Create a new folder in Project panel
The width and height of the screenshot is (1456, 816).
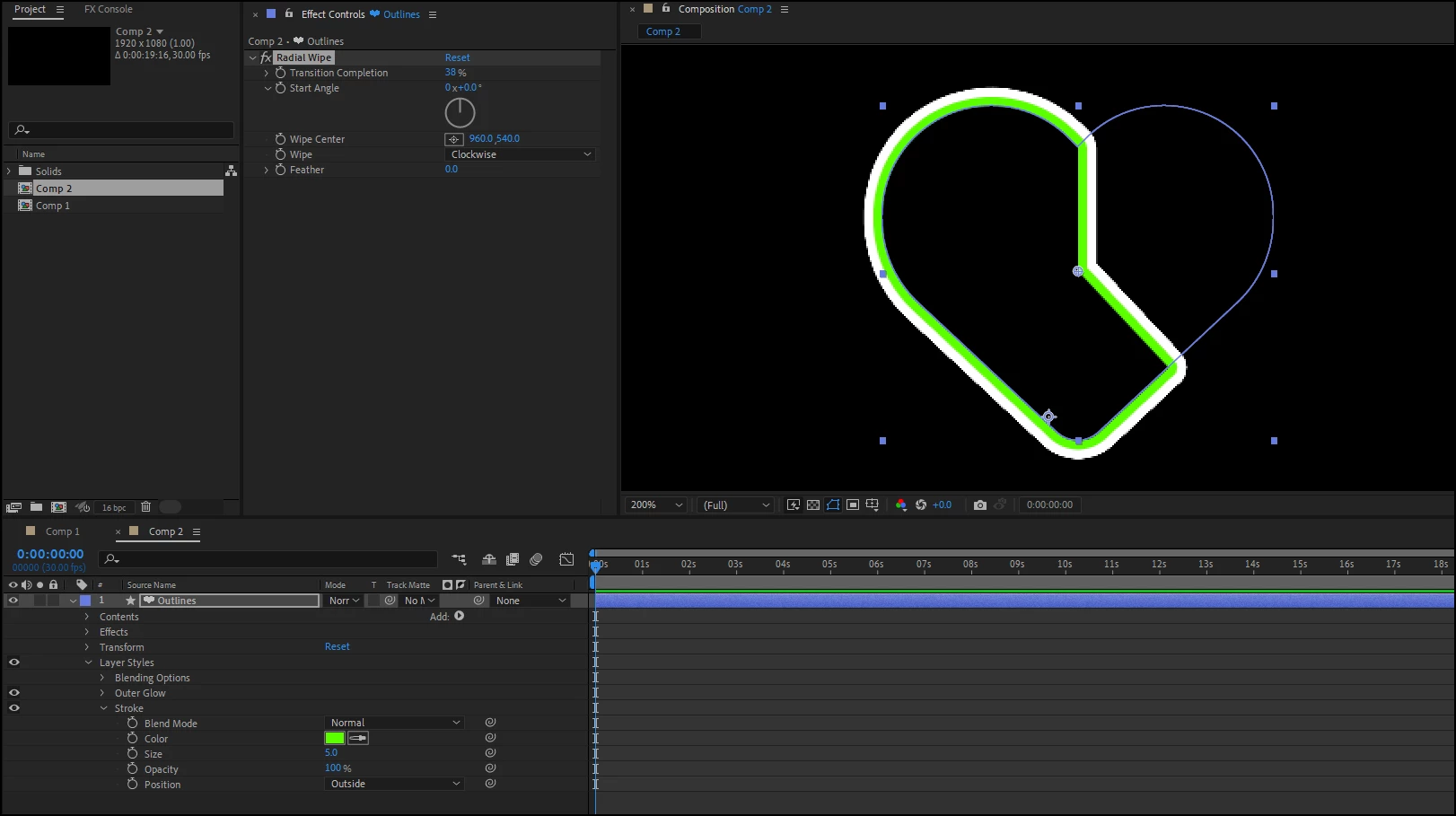(36, 507)
